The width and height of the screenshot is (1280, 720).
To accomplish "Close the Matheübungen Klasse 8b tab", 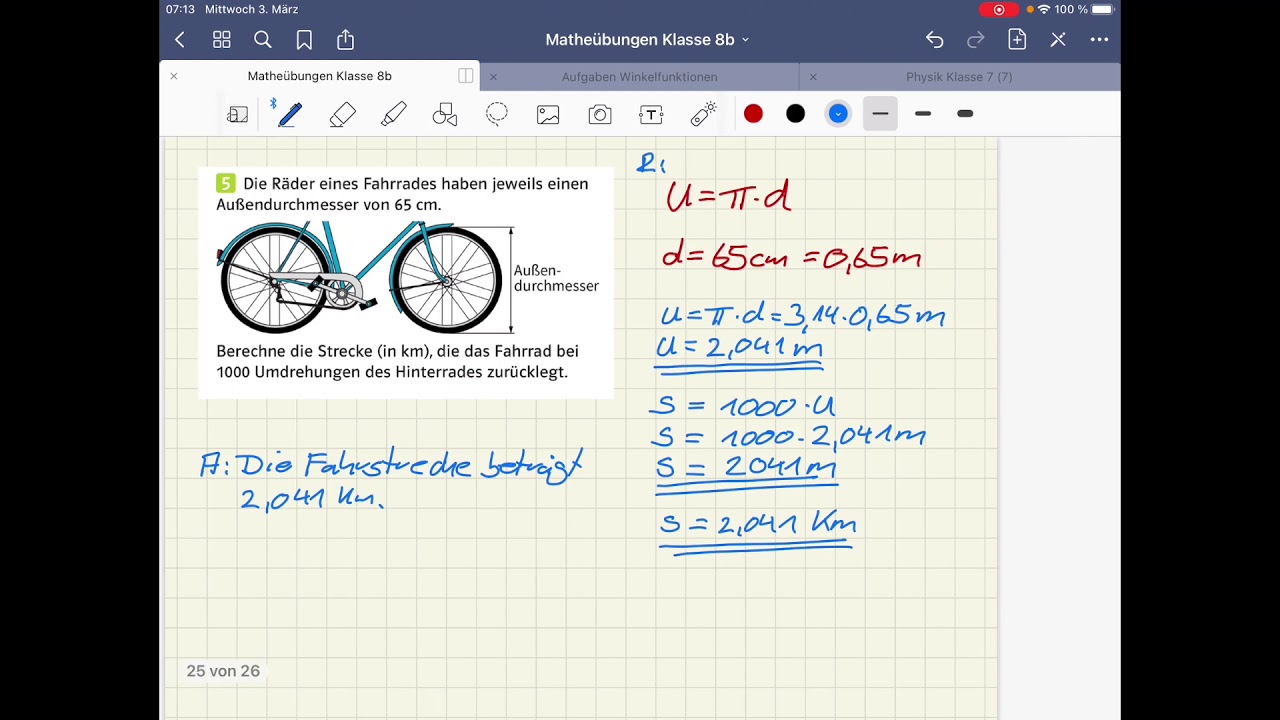I will pyautogui.click(x=174, y=76).
